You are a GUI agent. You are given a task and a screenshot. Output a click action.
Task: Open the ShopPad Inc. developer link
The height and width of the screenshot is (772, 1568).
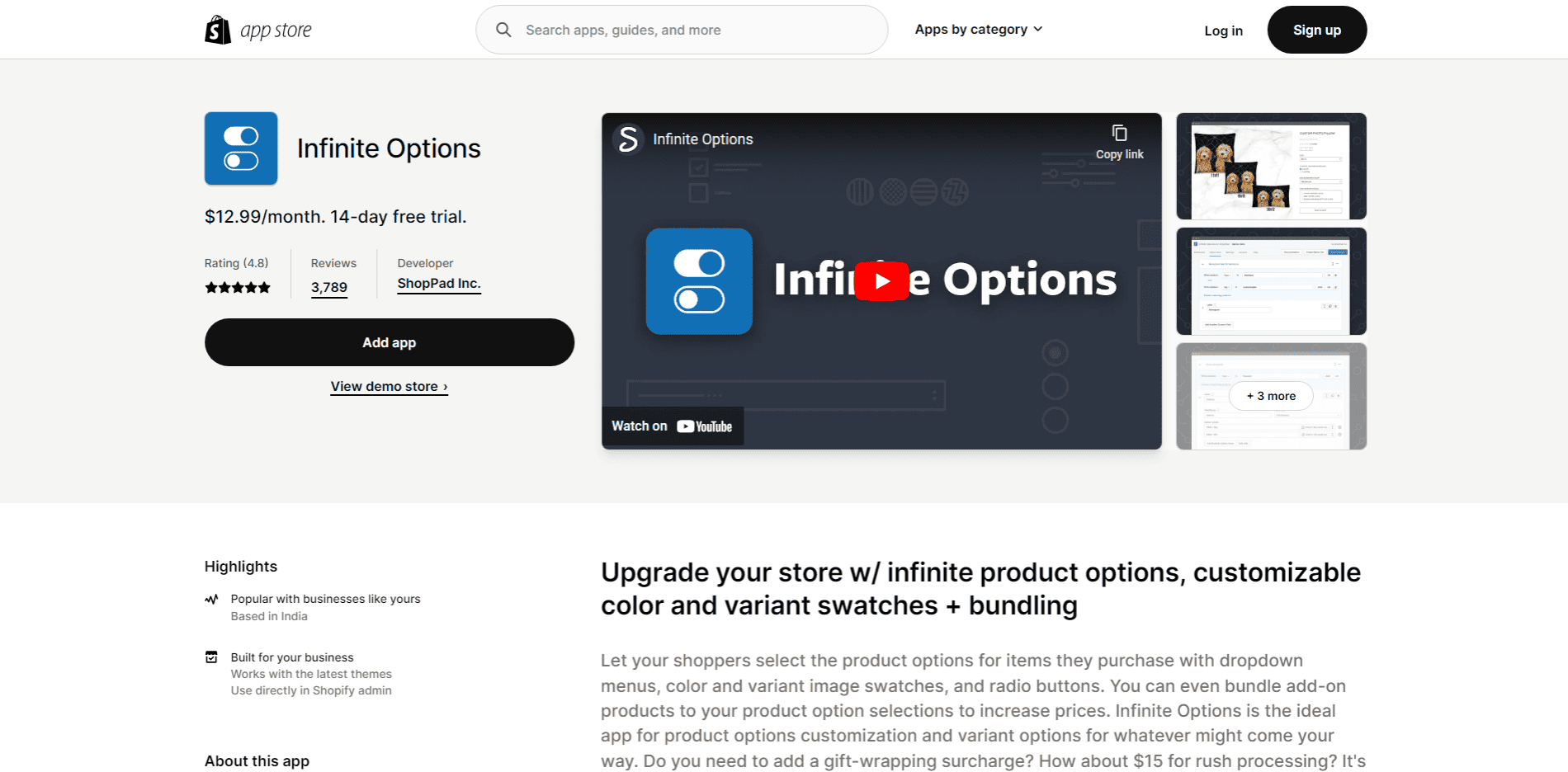[439, 284]
